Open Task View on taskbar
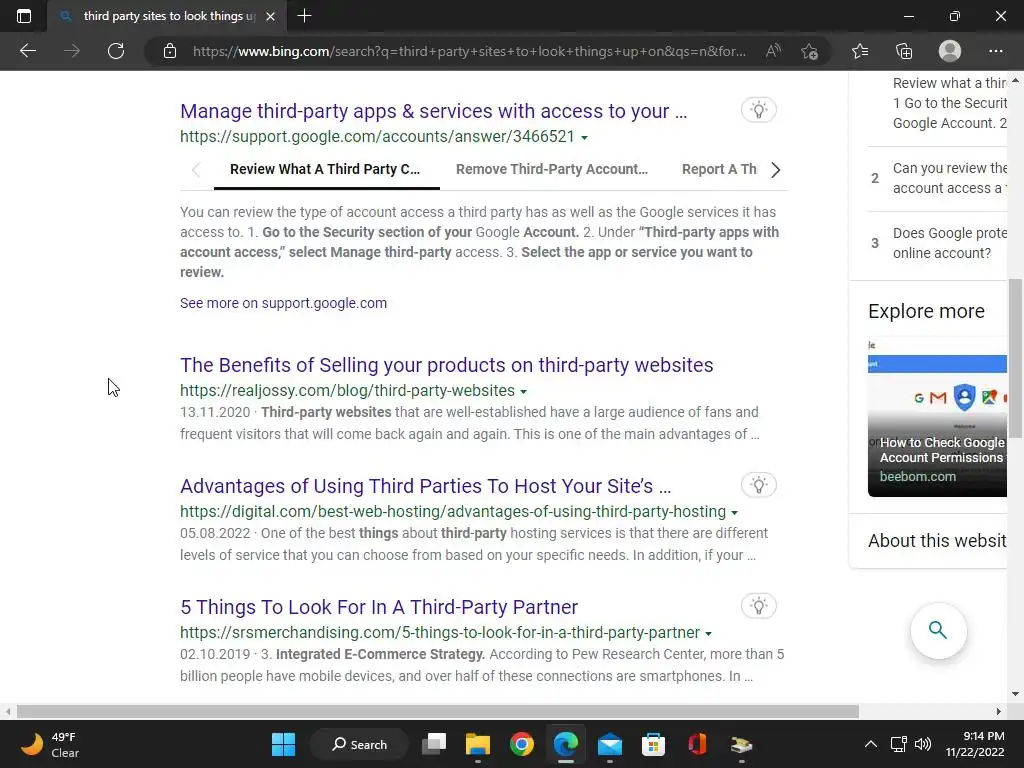1024x768 pixels. 434,744
